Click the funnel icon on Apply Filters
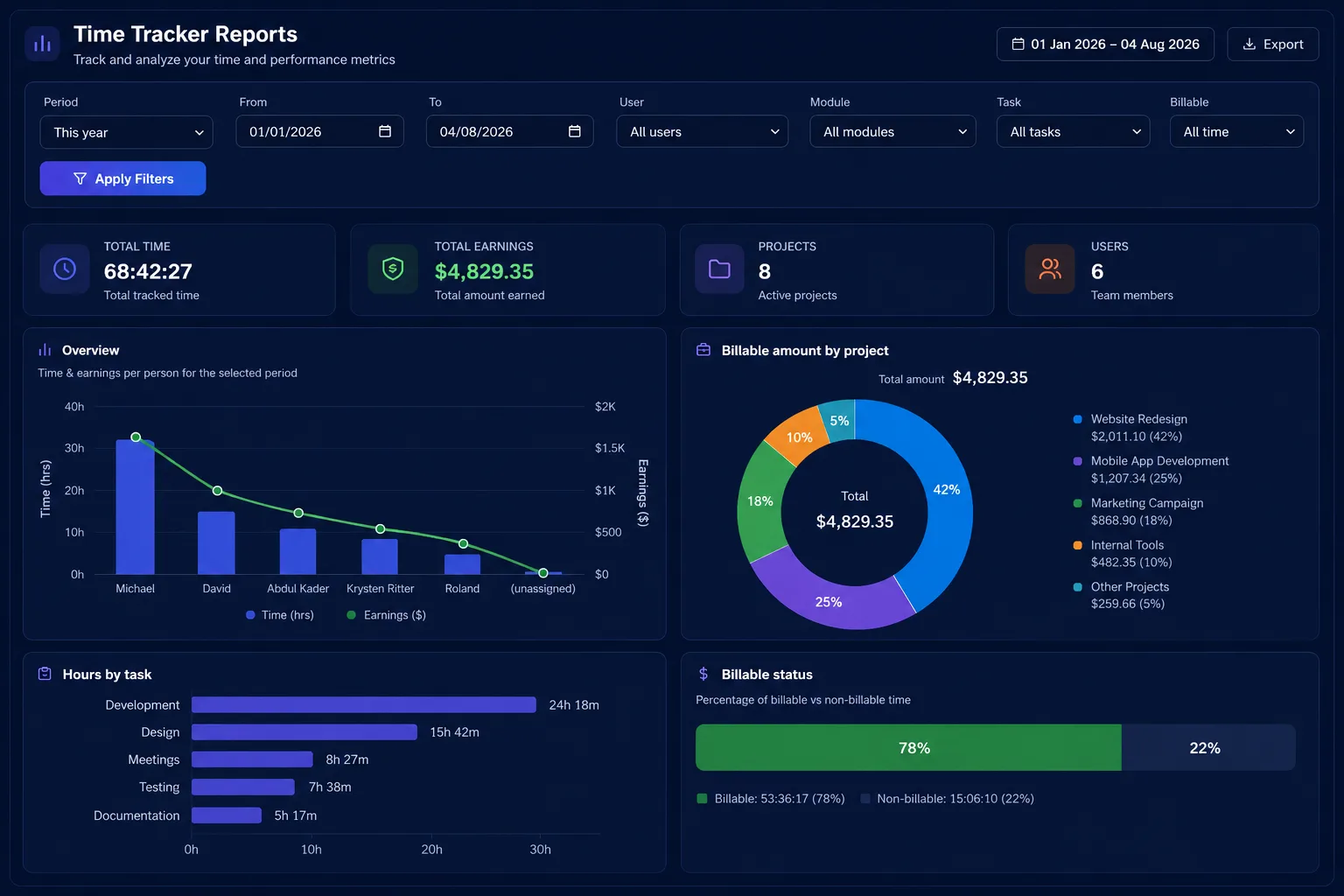This screenshot has height=896, width=1344. coord(80,178)
